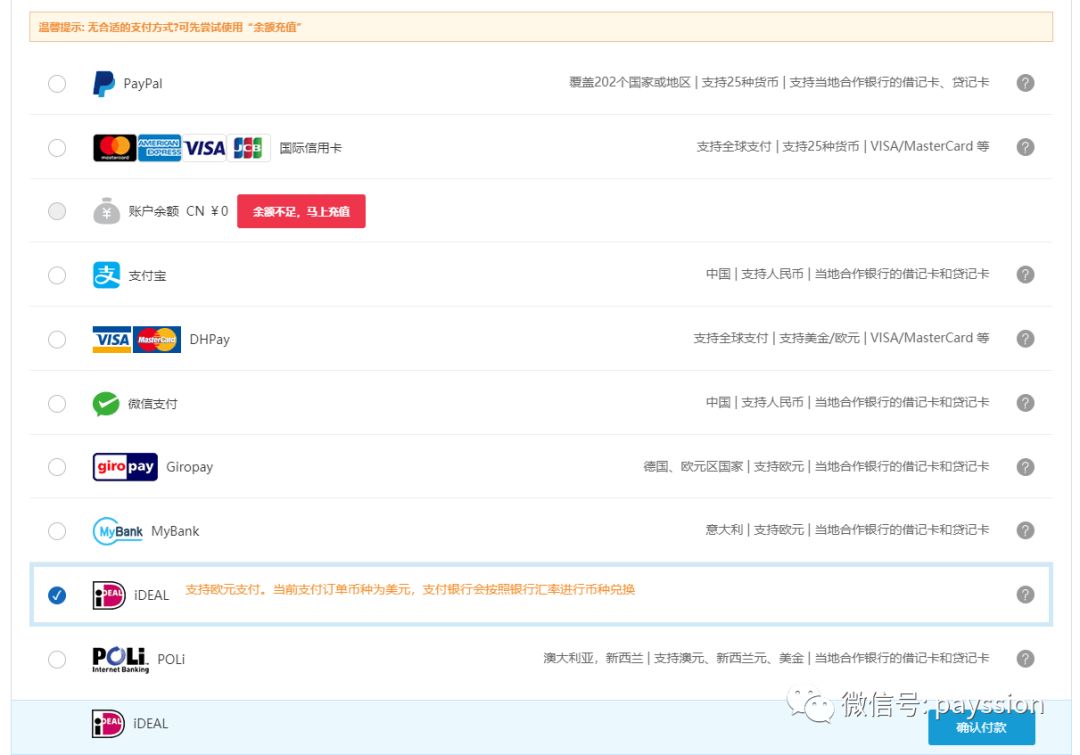This screenshot has height=755, width=1080.
Task: Click the American Express logo
Action: (159, 147)
